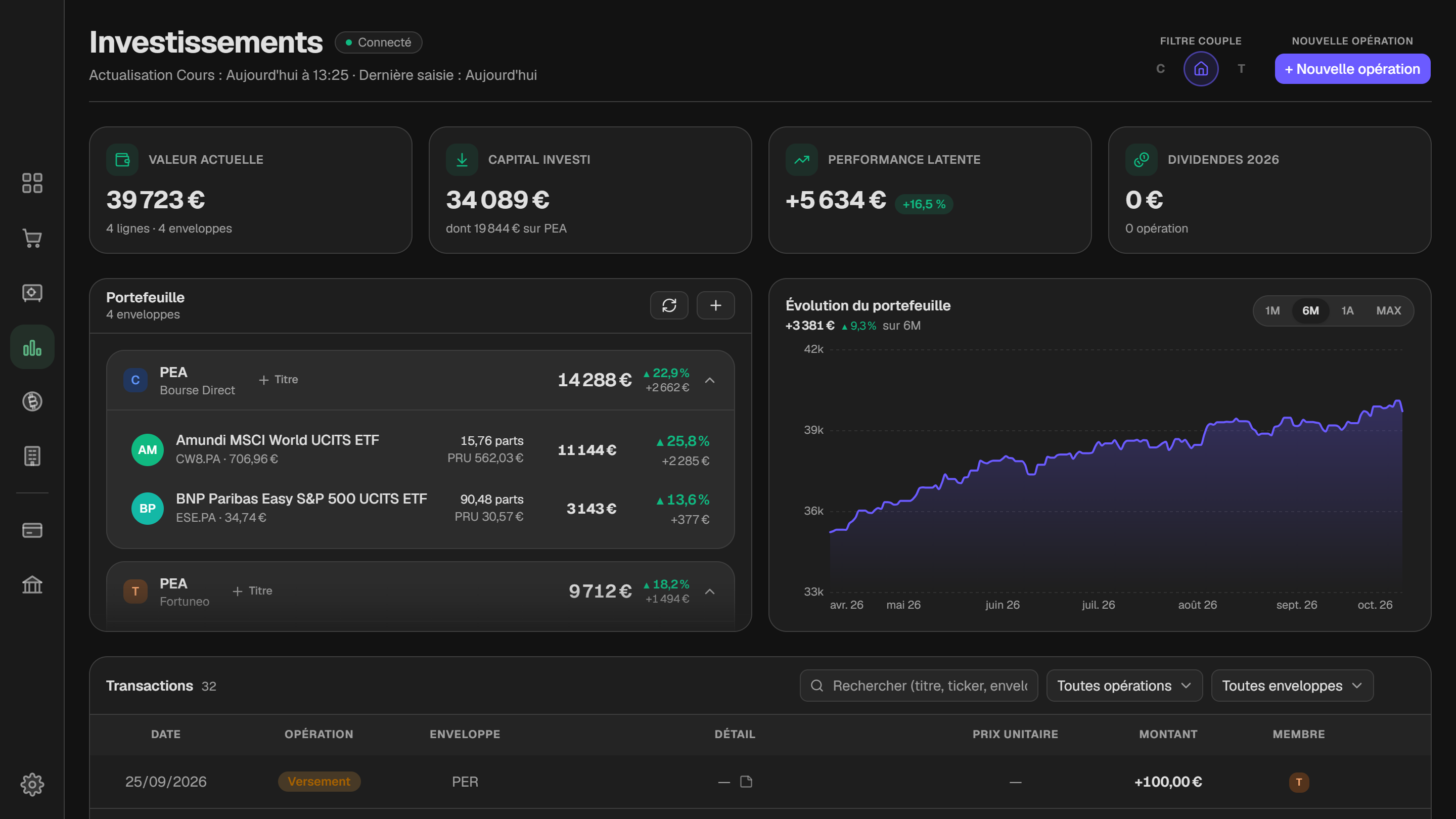The width and height of the screenshot is (1456, 819).
Task: Open the dashboard grid icon in sidebar
Action: tap(32, 183)
